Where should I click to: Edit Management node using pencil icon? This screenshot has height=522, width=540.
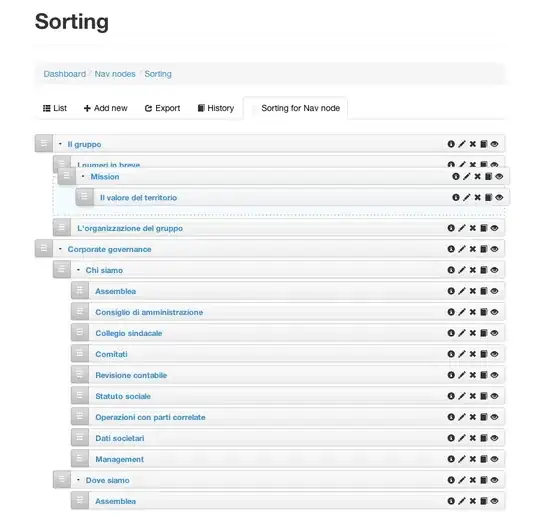(462, 459)
